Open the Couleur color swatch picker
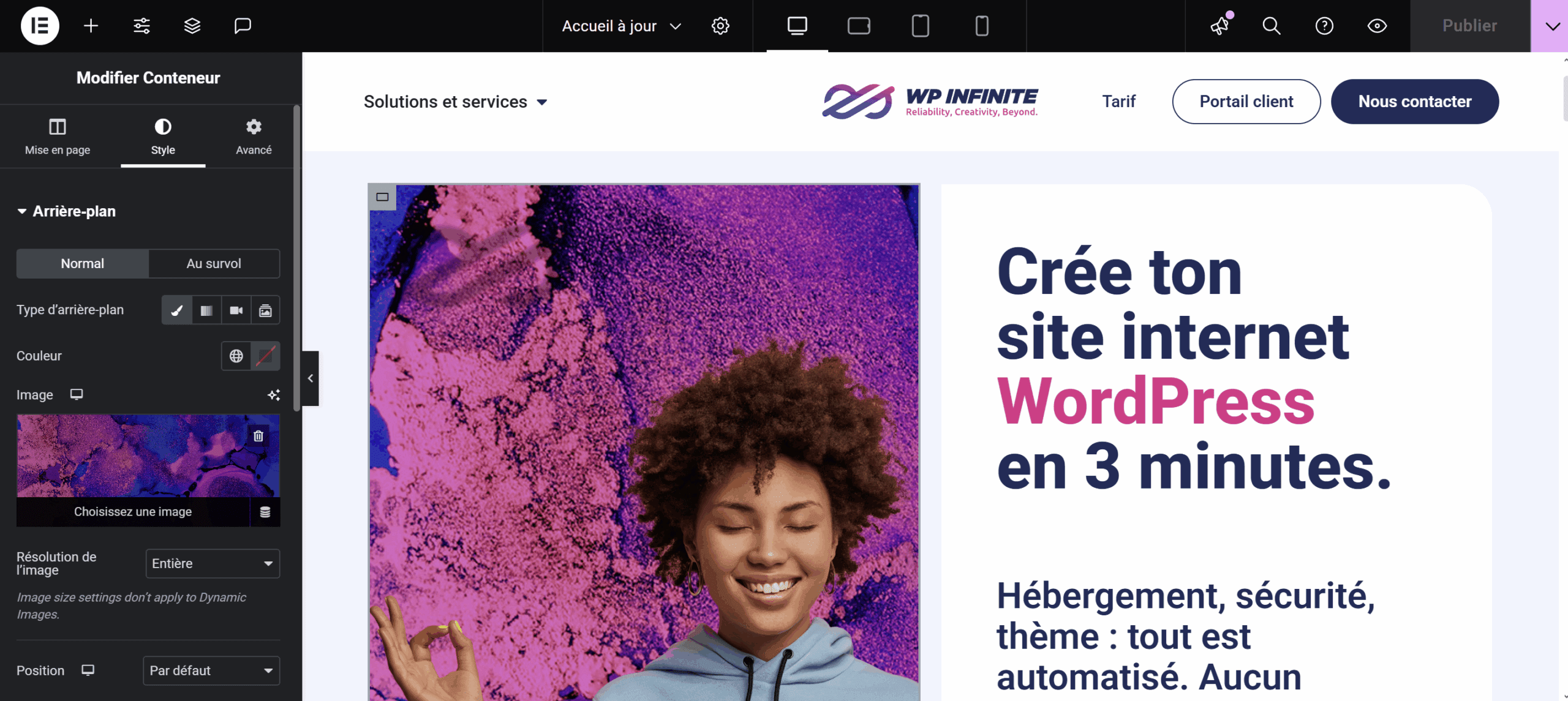This screenshot has width=1568, height=701. point(265,356)
